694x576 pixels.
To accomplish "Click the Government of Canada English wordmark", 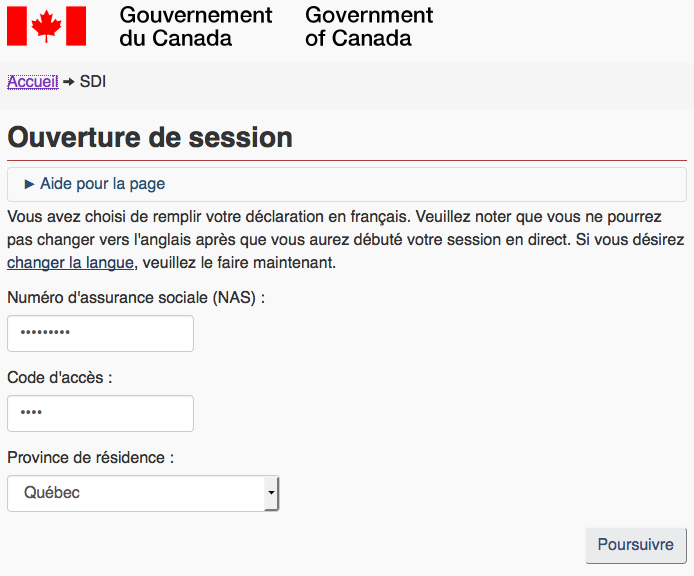I will [x=369, y=27].
